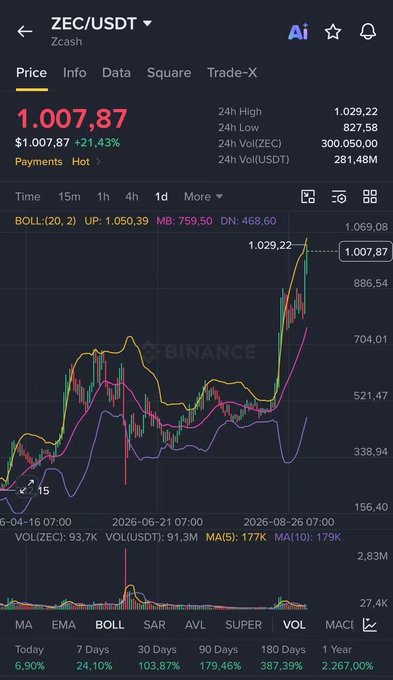Tap the 24h Vol(USDT) value 281,48M
393x680 pixels.
coord(356,160)
